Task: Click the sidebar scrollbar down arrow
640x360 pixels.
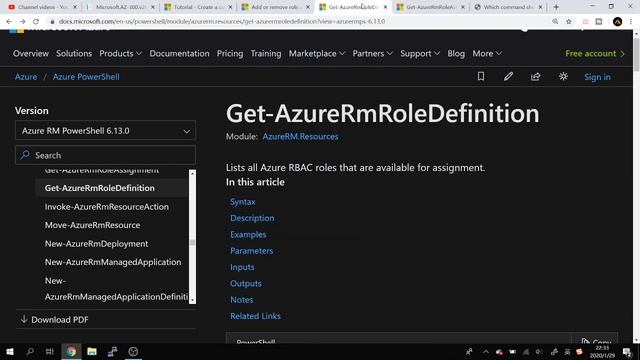Action: [x=192, y=300]
